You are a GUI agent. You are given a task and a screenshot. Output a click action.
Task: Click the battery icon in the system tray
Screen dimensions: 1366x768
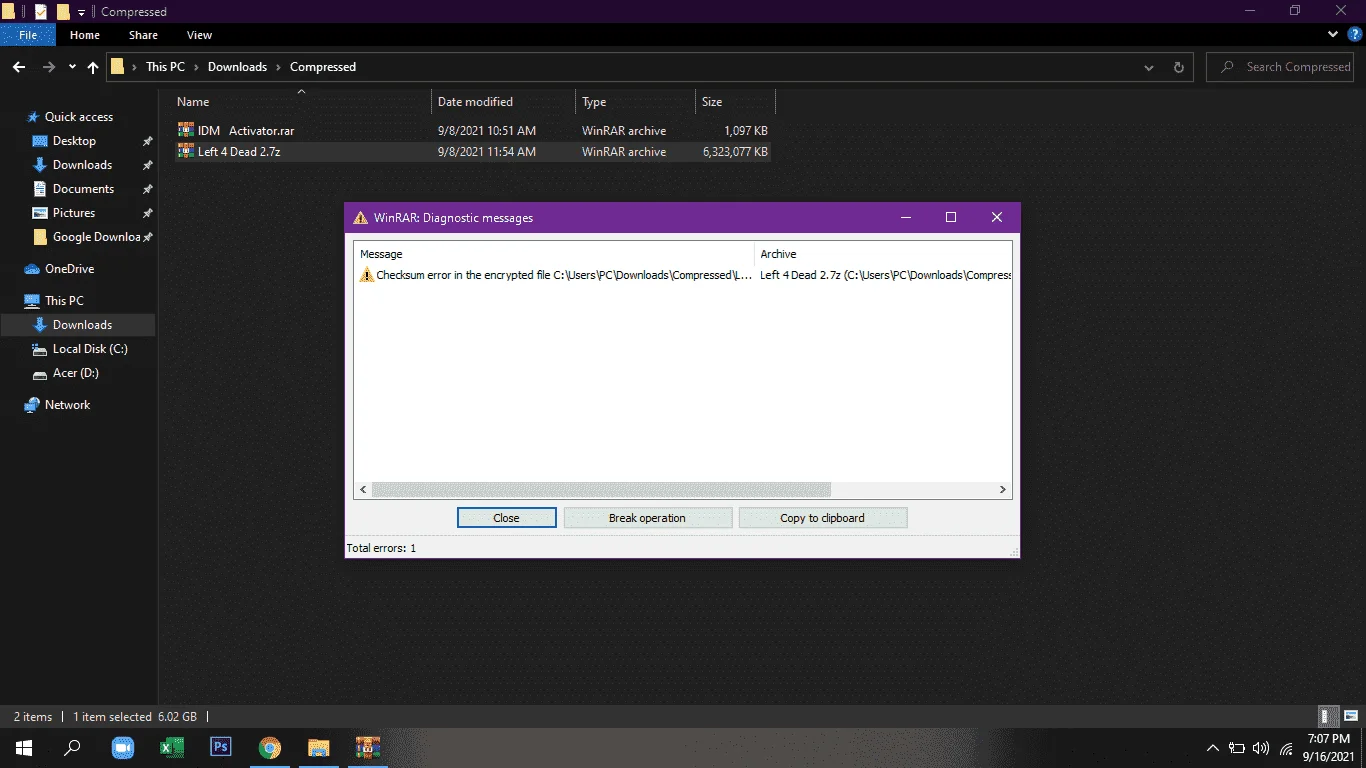pyautogui.click(x=1237, y=748)
